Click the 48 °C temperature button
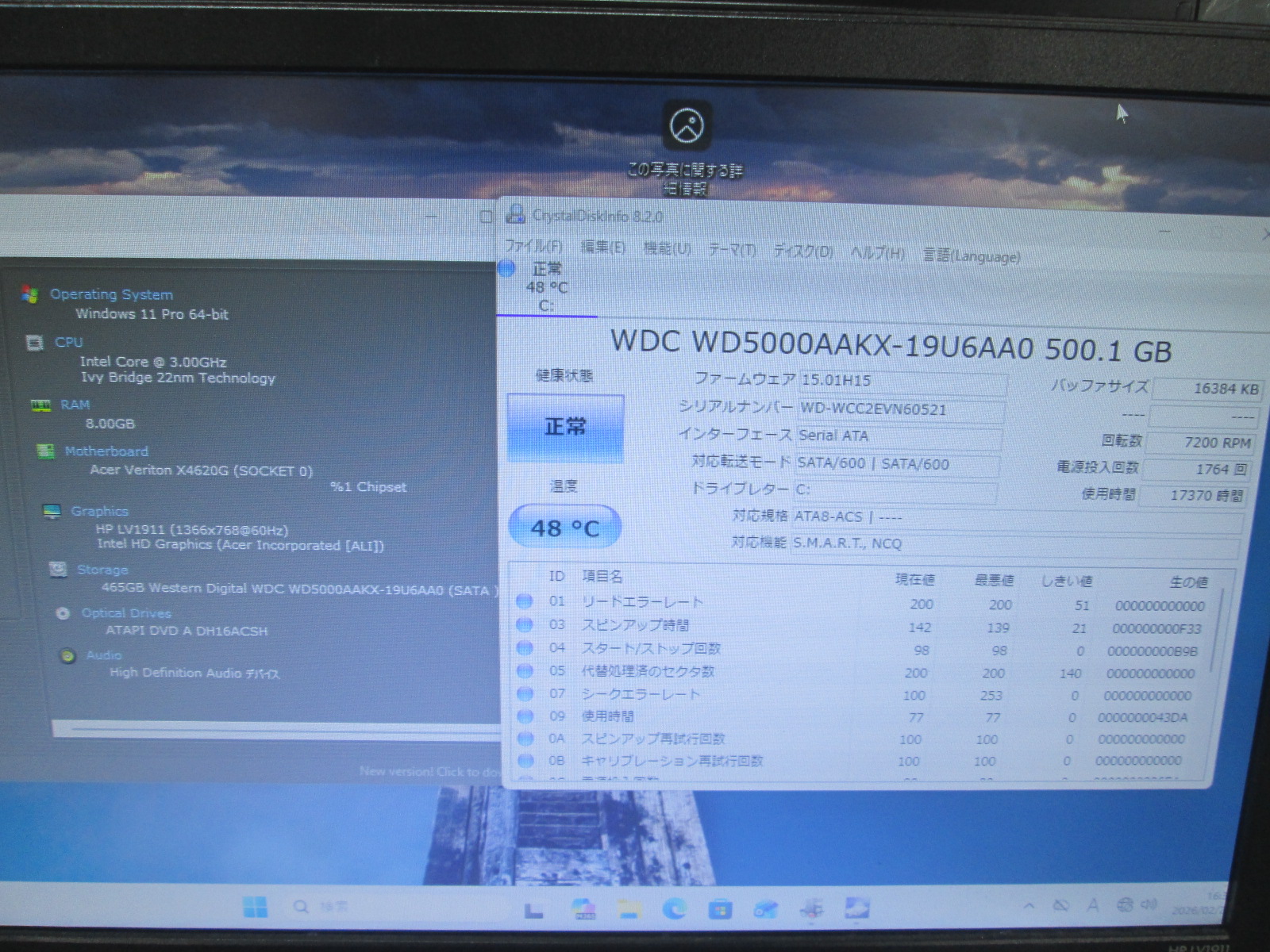The height and width of the screenshot is (952, 1270). (x=564, y=528)
